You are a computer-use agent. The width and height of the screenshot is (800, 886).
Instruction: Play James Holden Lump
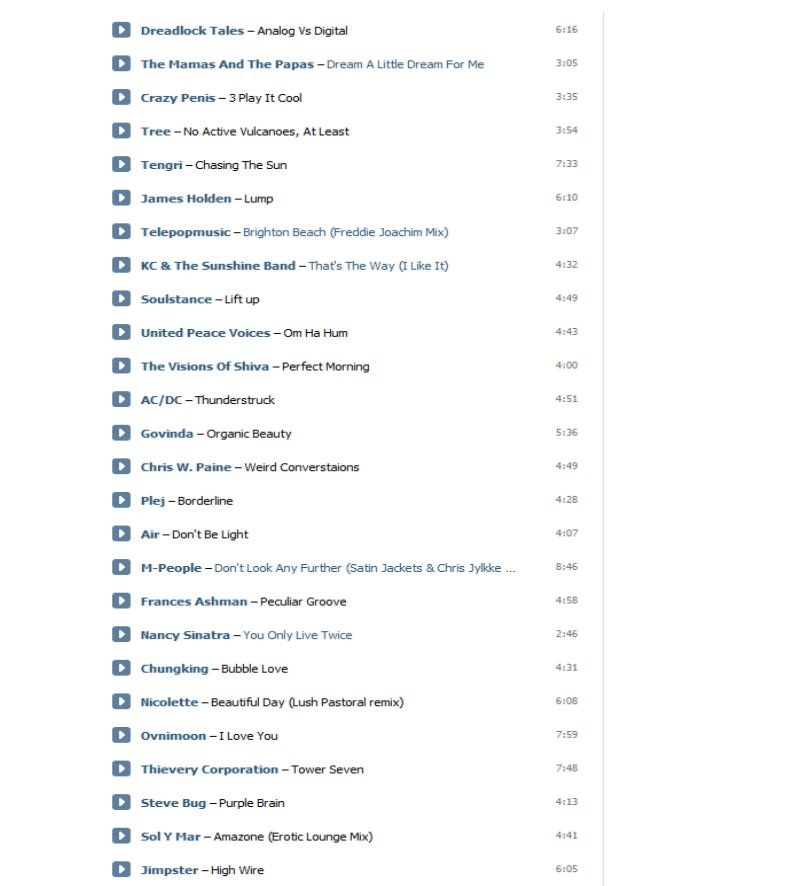point(121,197)
